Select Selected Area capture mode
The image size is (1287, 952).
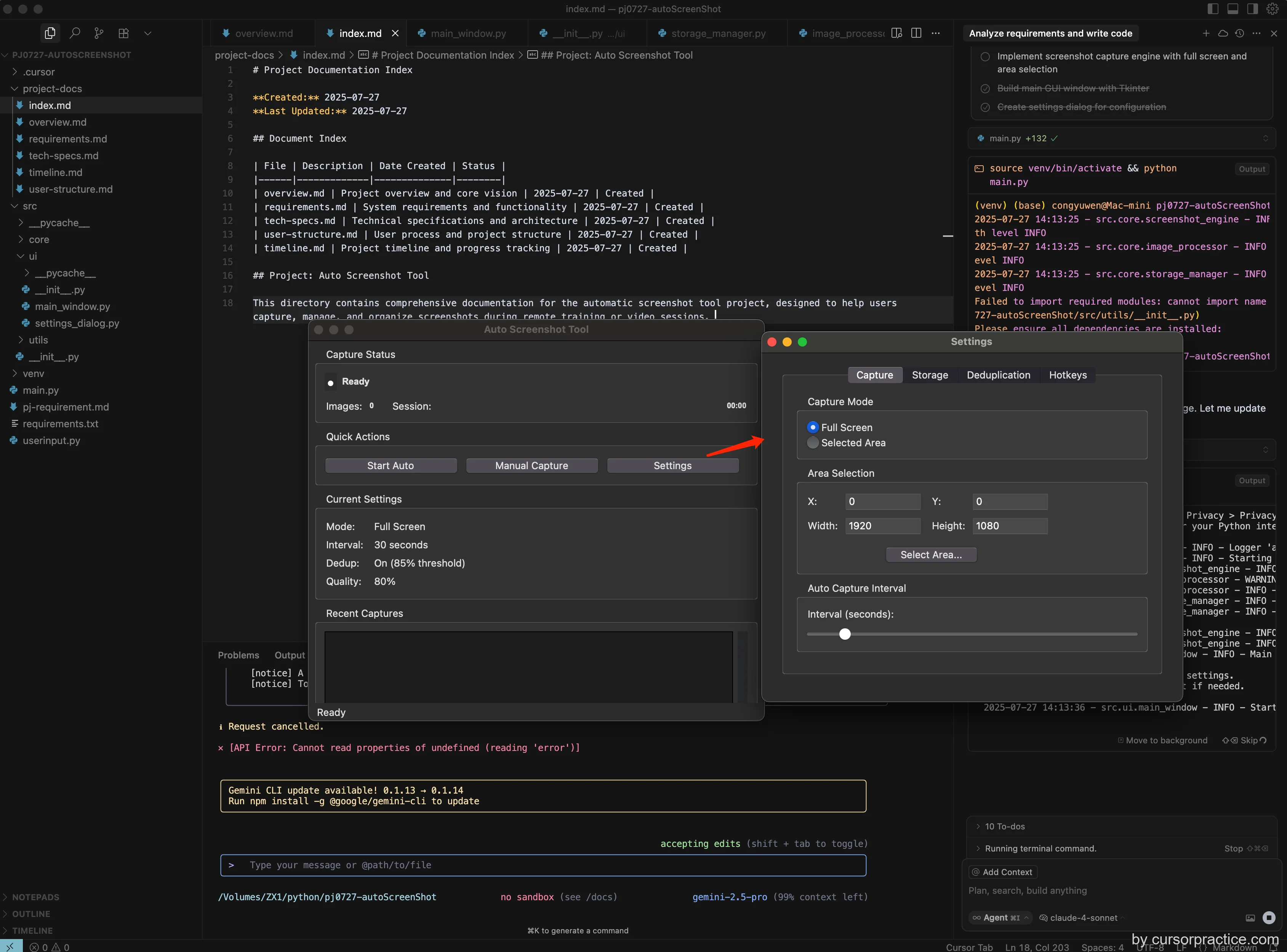813,442
